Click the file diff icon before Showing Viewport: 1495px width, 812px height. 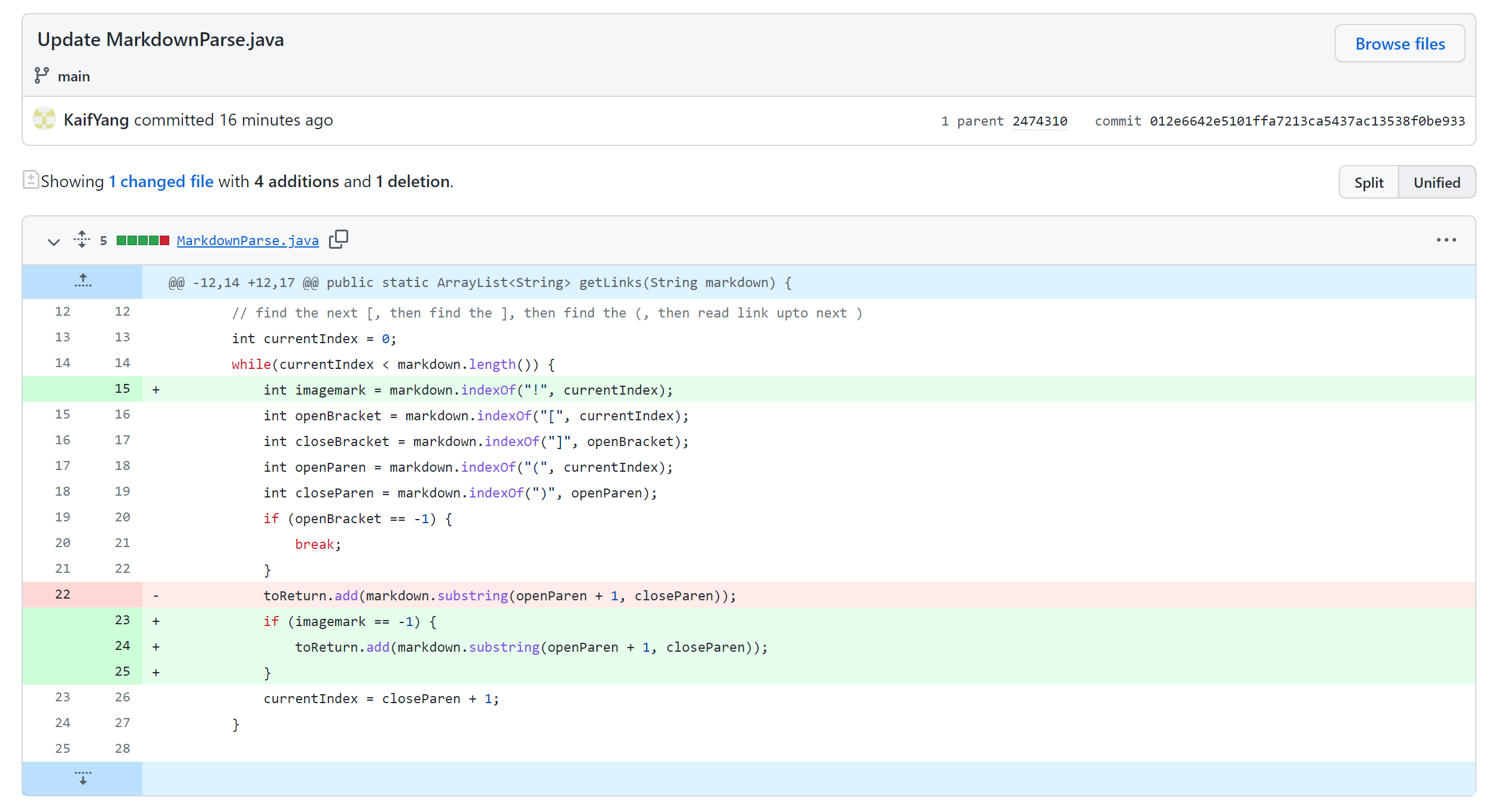click(x=31, y=179)
